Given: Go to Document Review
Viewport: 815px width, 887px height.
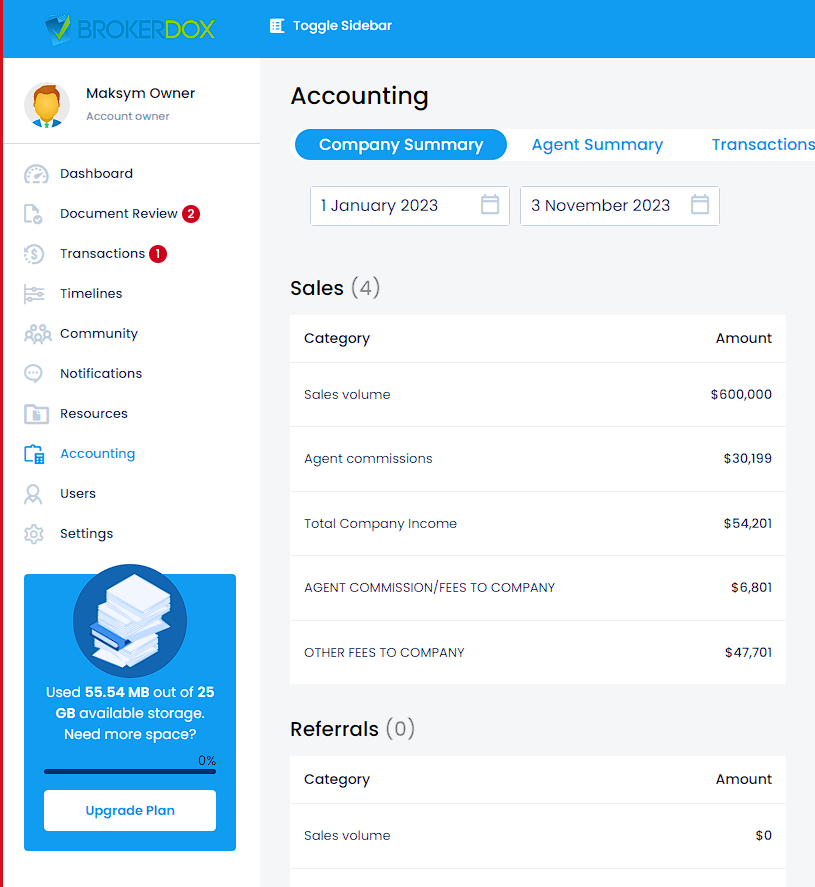Looking at the screenshot, I should point(119,214).
